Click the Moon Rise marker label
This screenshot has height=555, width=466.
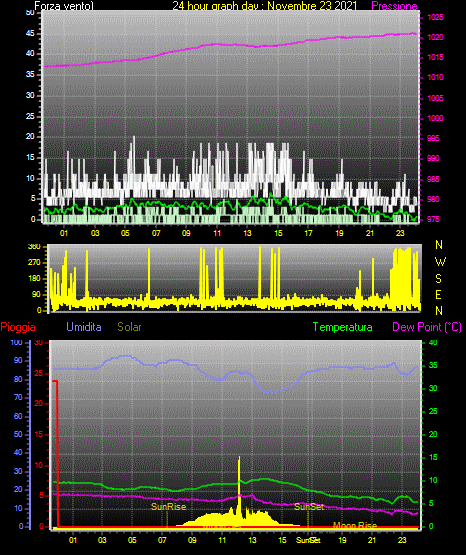click(x=355, y=525)
